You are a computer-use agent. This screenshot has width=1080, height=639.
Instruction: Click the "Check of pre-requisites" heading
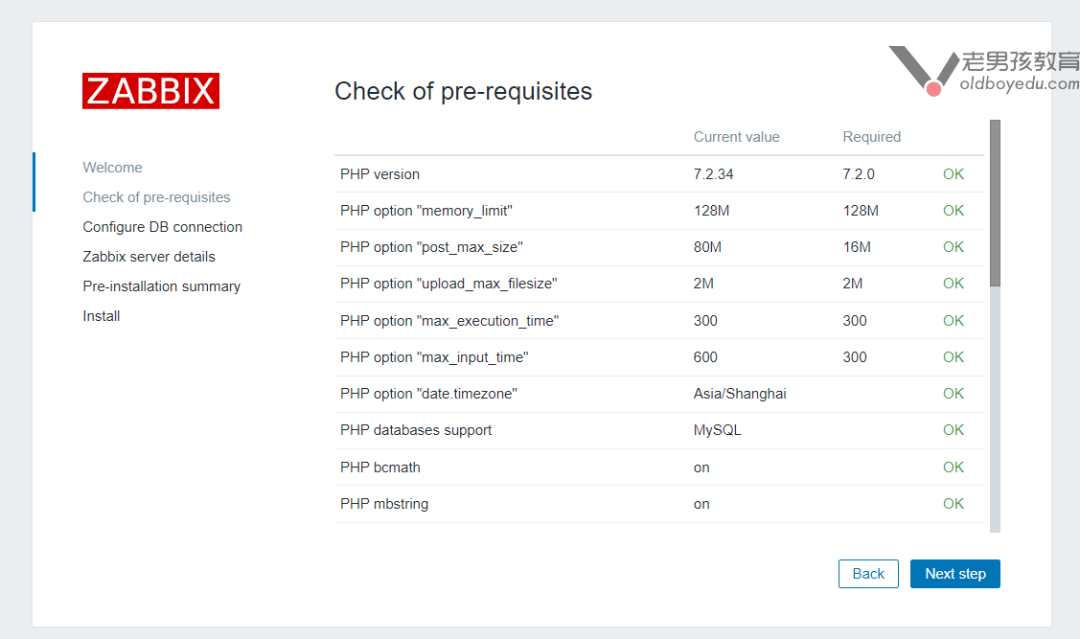coord(463,92)
